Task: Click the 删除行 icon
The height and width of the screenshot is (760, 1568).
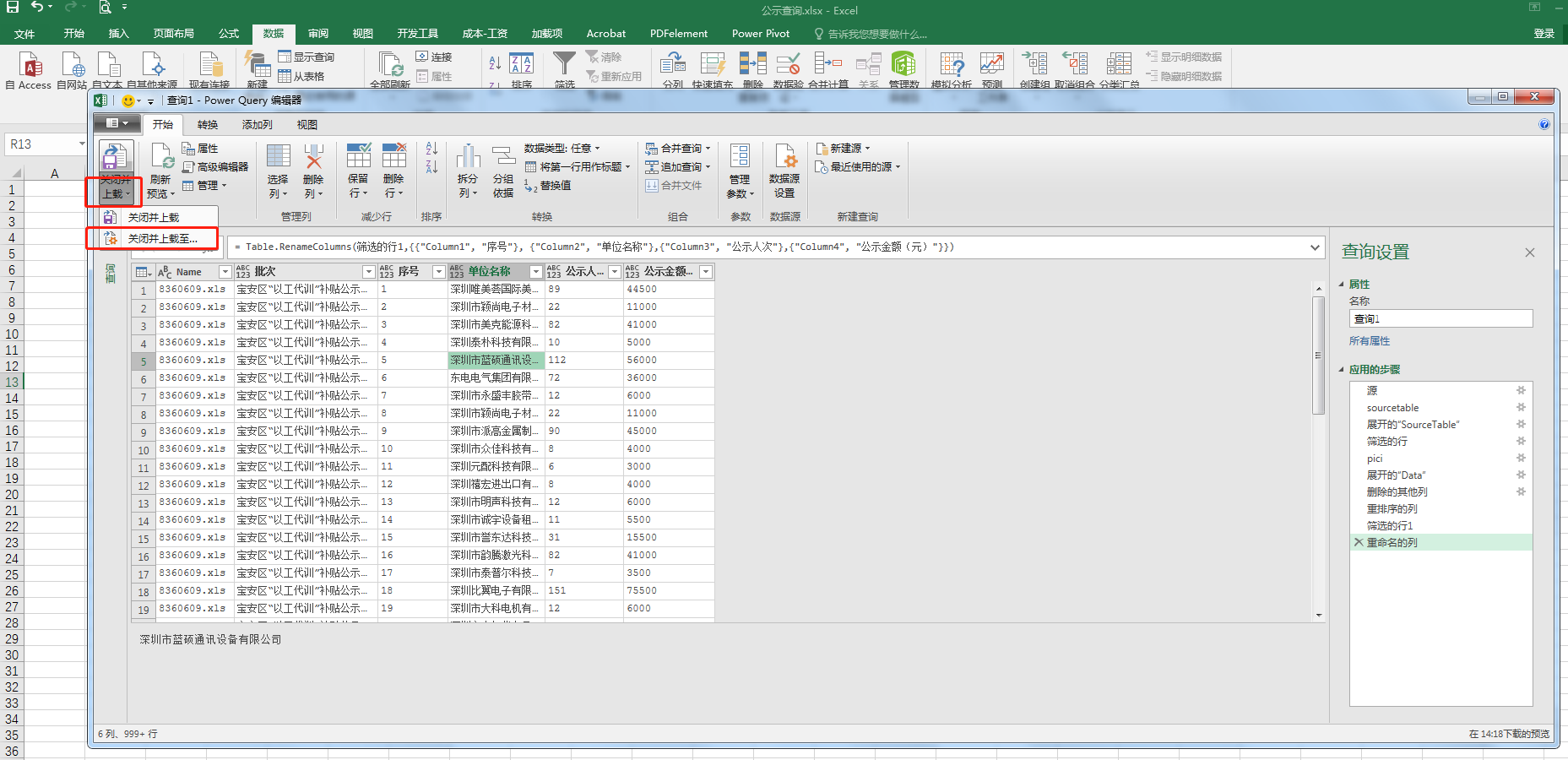Action: point(393,156)
